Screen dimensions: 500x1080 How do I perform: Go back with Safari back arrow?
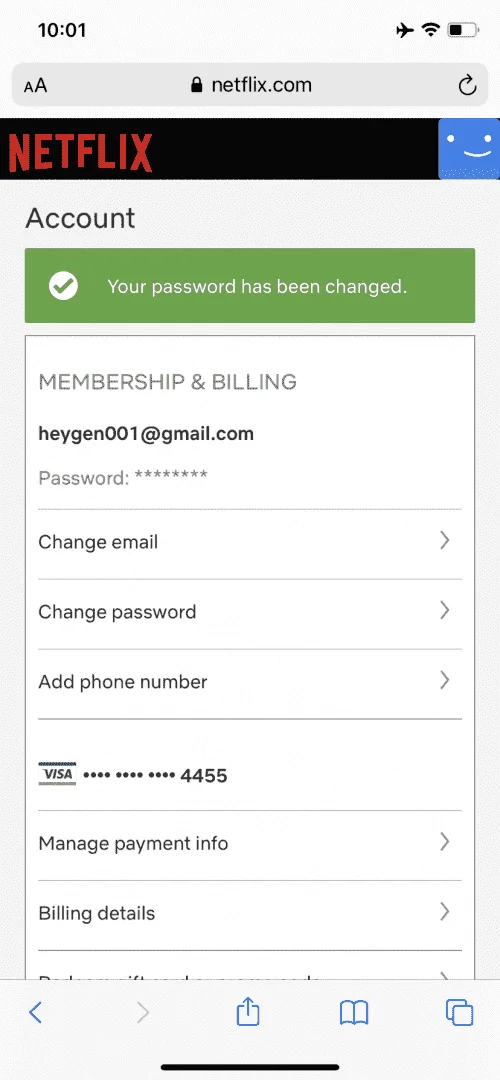(x=36, y=1012)
